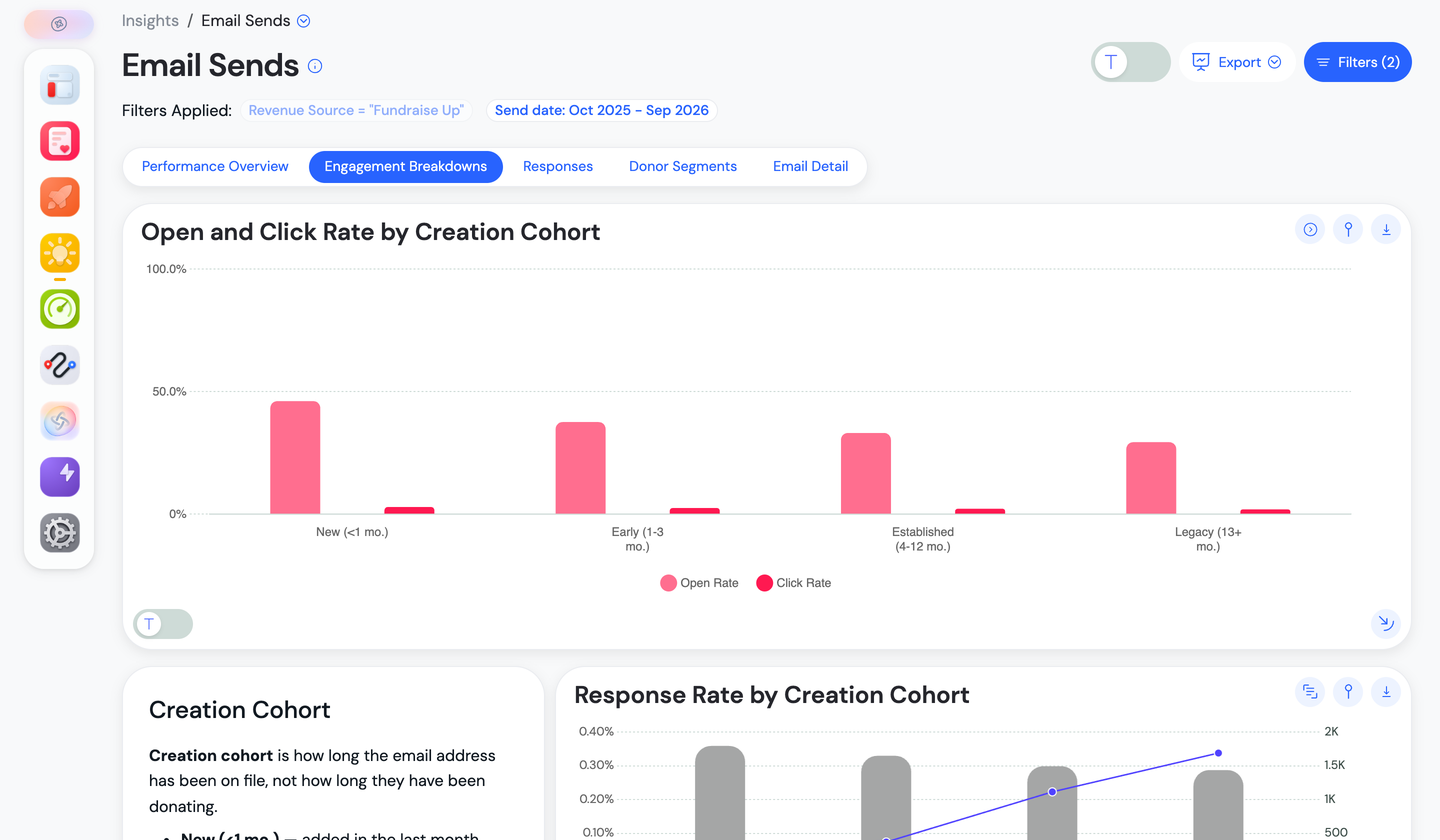
Task: Open the orange rocket icon in sidebar
Action: click(60, 197)
